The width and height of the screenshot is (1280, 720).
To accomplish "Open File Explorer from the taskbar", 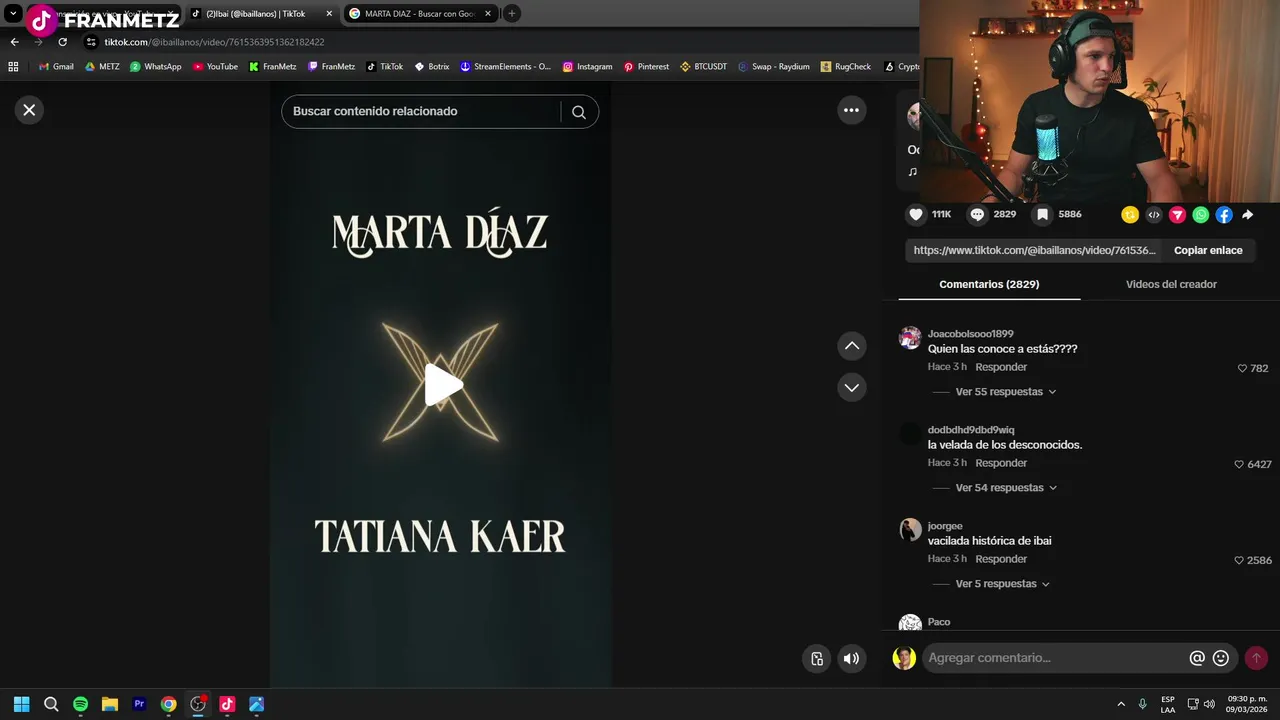I will tap(110, 704).
